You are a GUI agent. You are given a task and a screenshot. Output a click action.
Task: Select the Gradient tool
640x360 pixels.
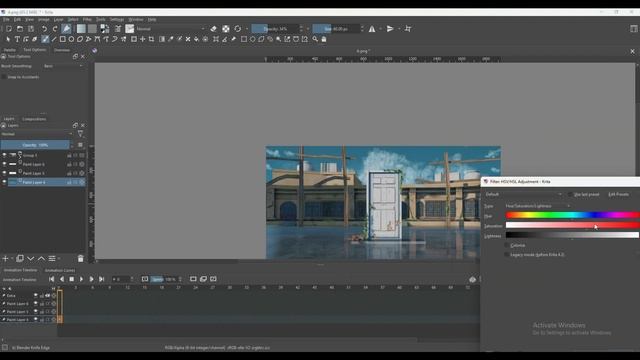point(162,39)
